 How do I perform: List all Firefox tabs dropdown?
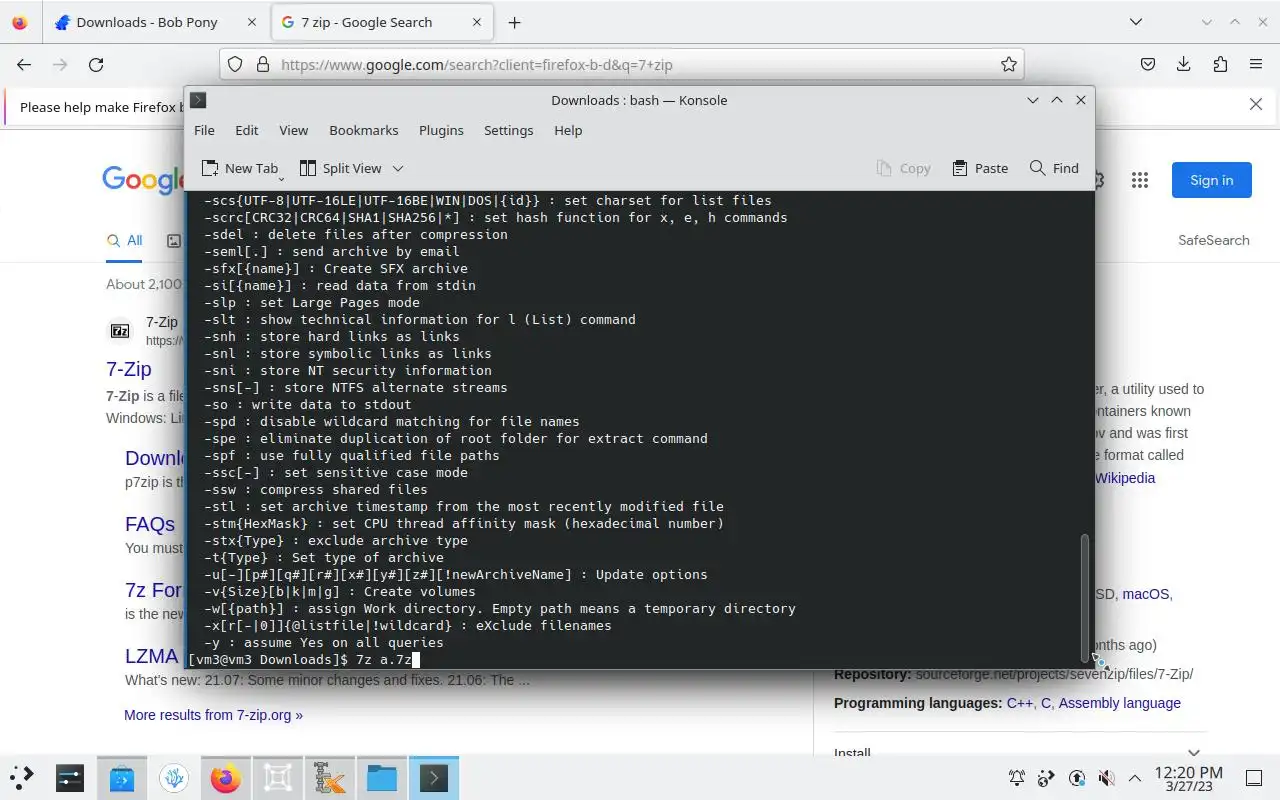(1136, 22)
